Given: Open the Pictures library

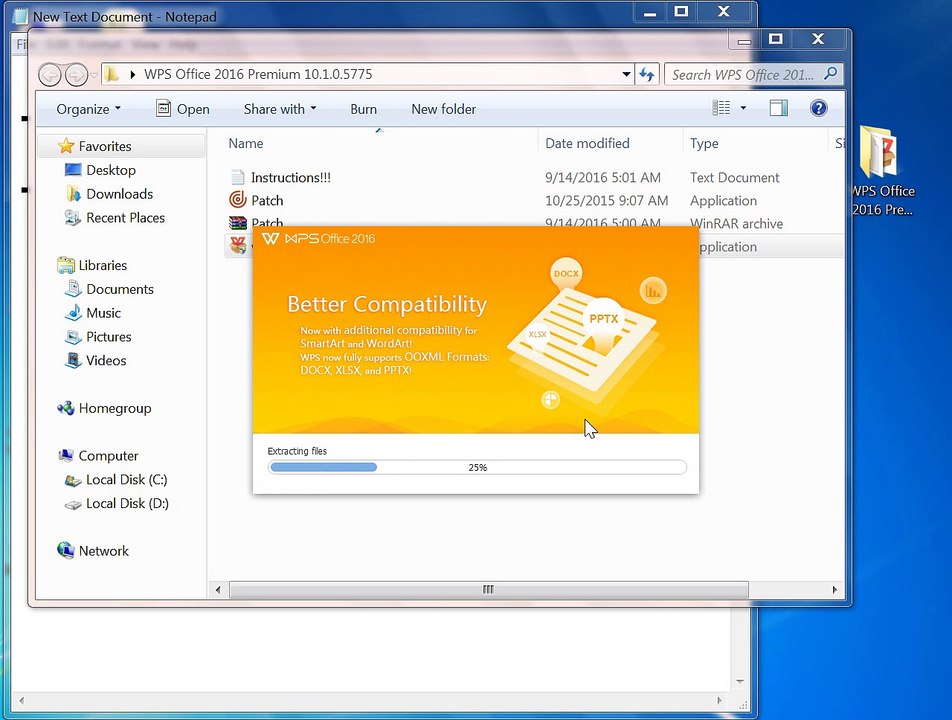Looking at the screenshot, I should click(x=109, y=336).
